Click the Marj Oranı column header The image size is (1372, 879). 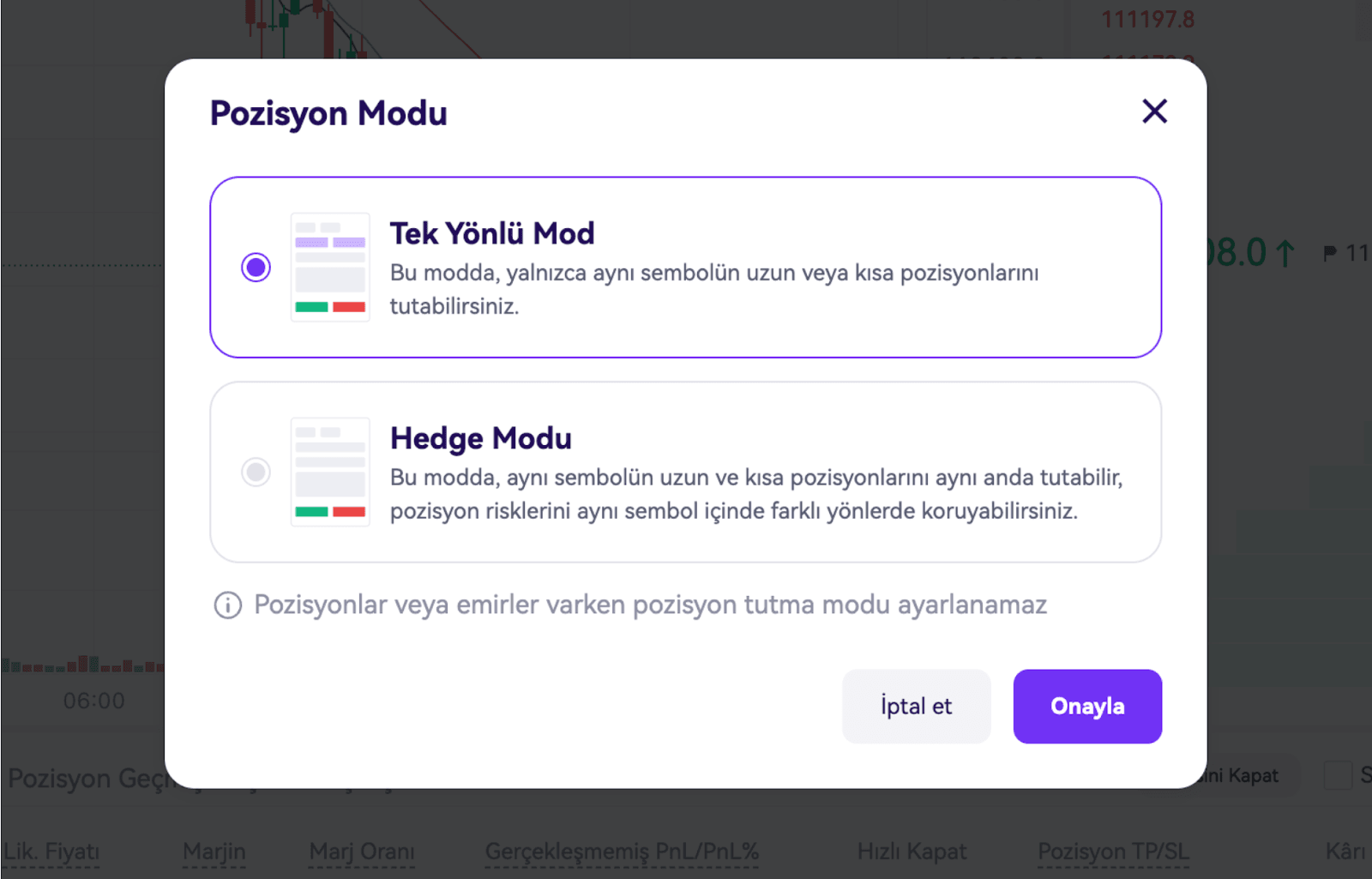[x=361, y=852]
